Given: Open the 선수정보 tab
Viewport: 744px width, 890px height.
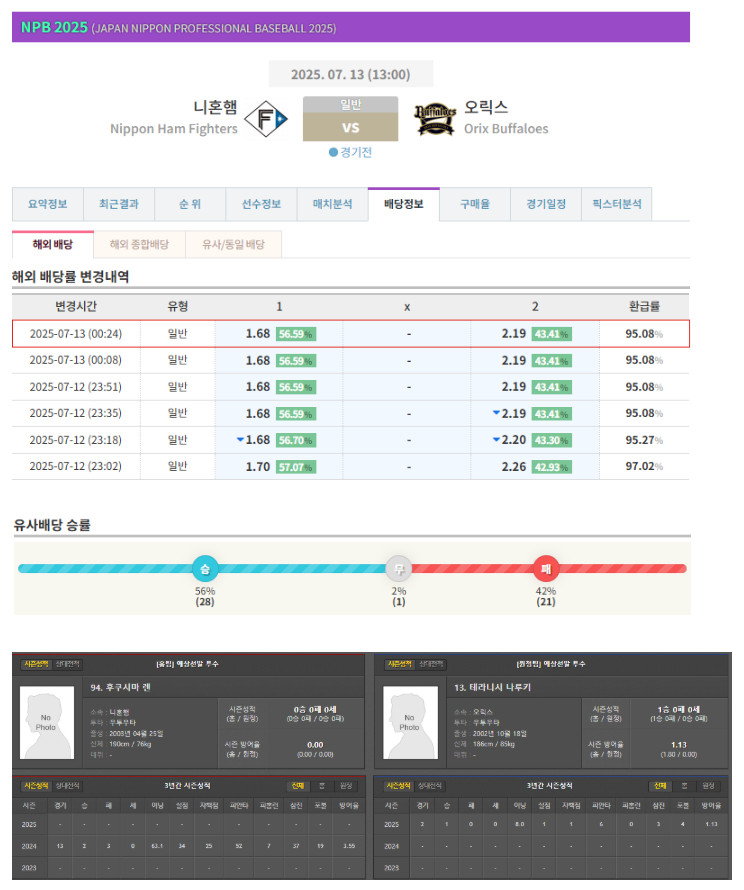Looking at the screenshot, I should (261, 204).
